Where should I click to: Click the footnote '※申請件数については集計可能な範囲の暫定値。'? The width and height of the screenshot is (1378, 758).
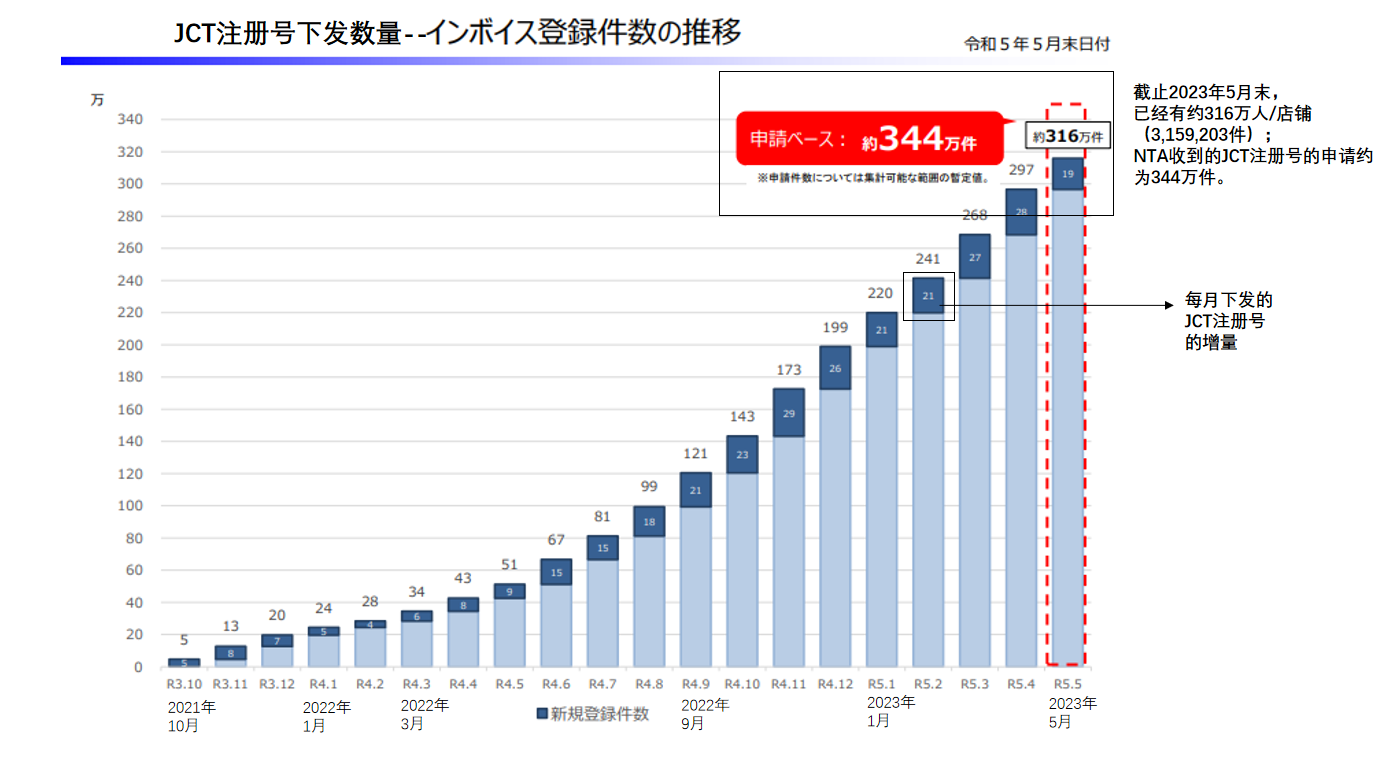point(873,178)
